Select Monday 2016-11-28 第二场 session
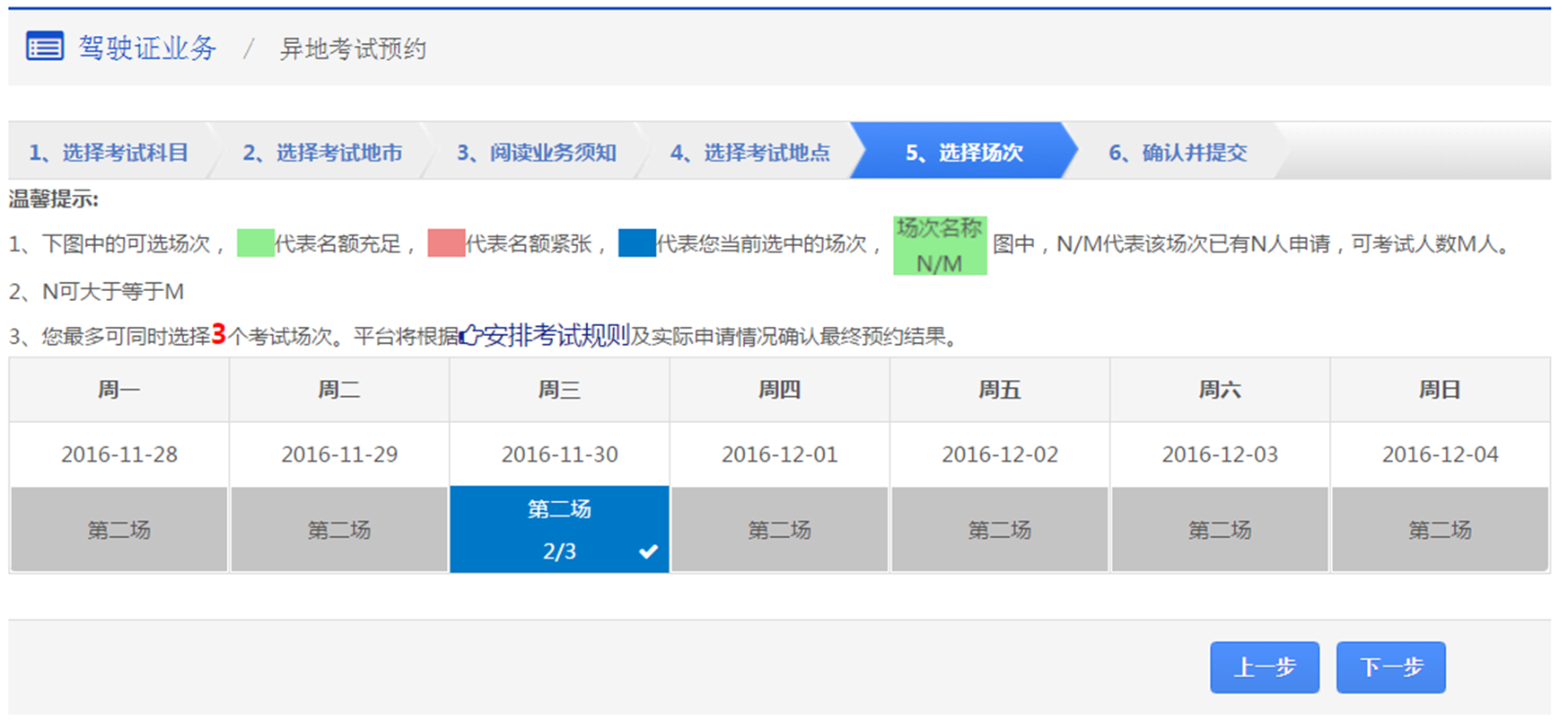 (118, 530)
